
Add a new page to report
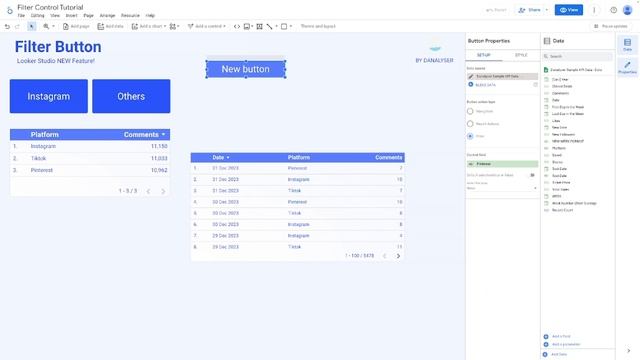coord(76,26)
